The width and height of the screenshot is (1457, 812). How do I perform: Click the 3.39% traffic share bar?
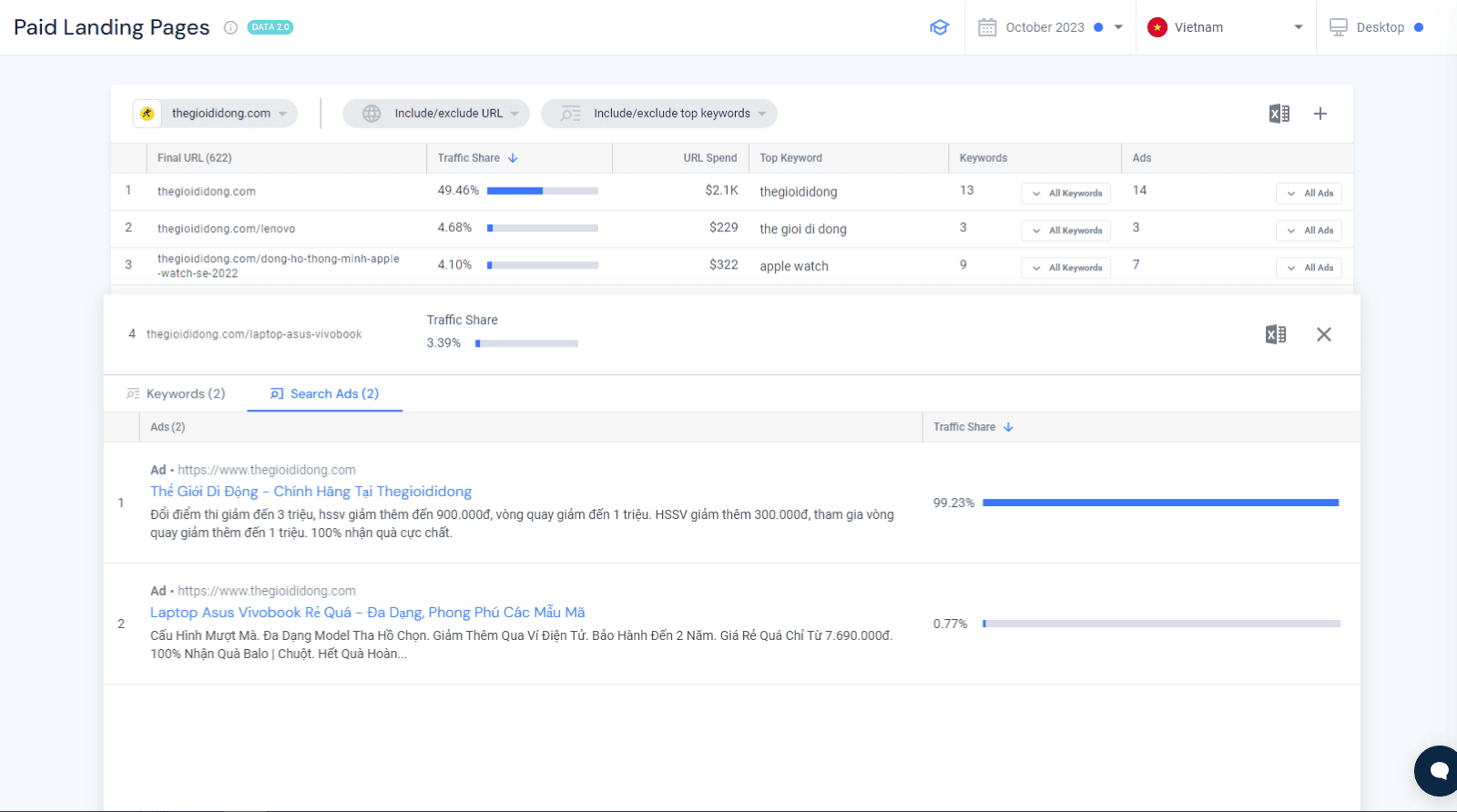click(x=526, y=343)
